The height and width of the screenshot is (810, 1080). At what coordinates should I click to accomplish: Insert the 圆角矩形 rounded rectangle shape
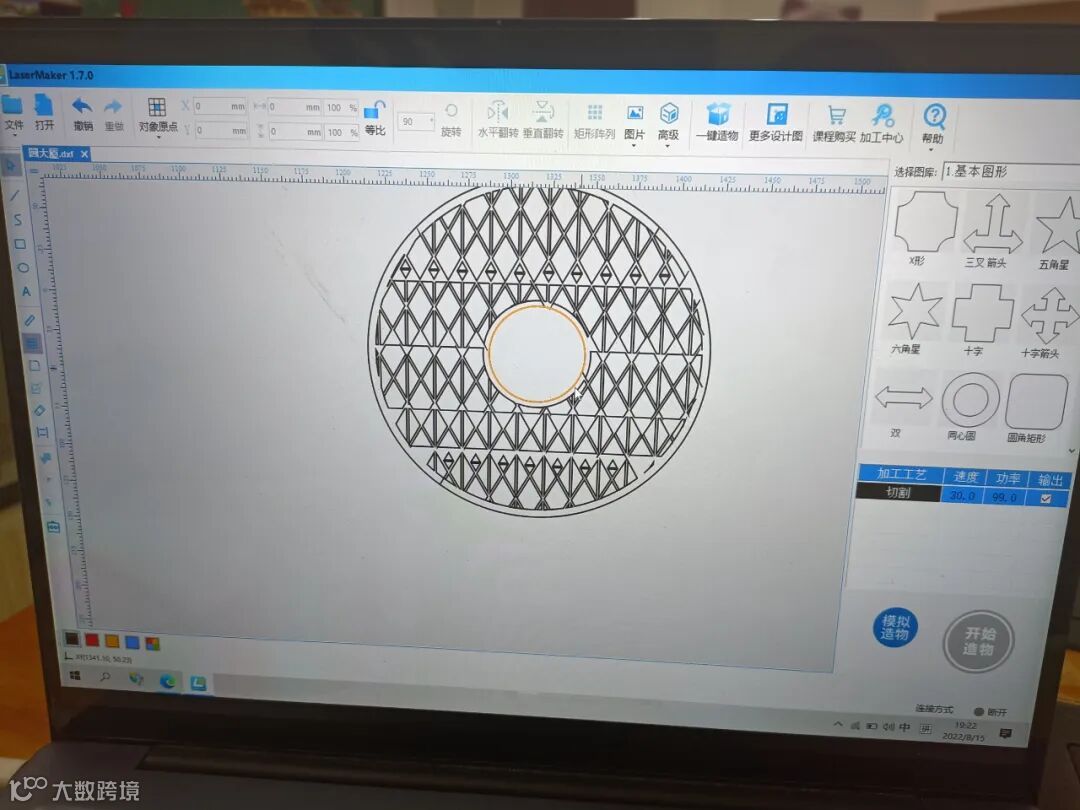tap(1036, 402)
